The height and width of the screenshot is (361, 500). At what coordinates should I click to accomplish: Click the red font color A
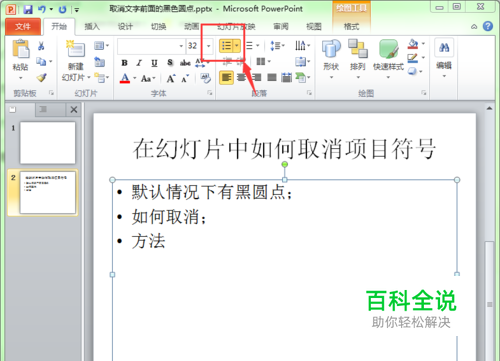coord(125,78)
